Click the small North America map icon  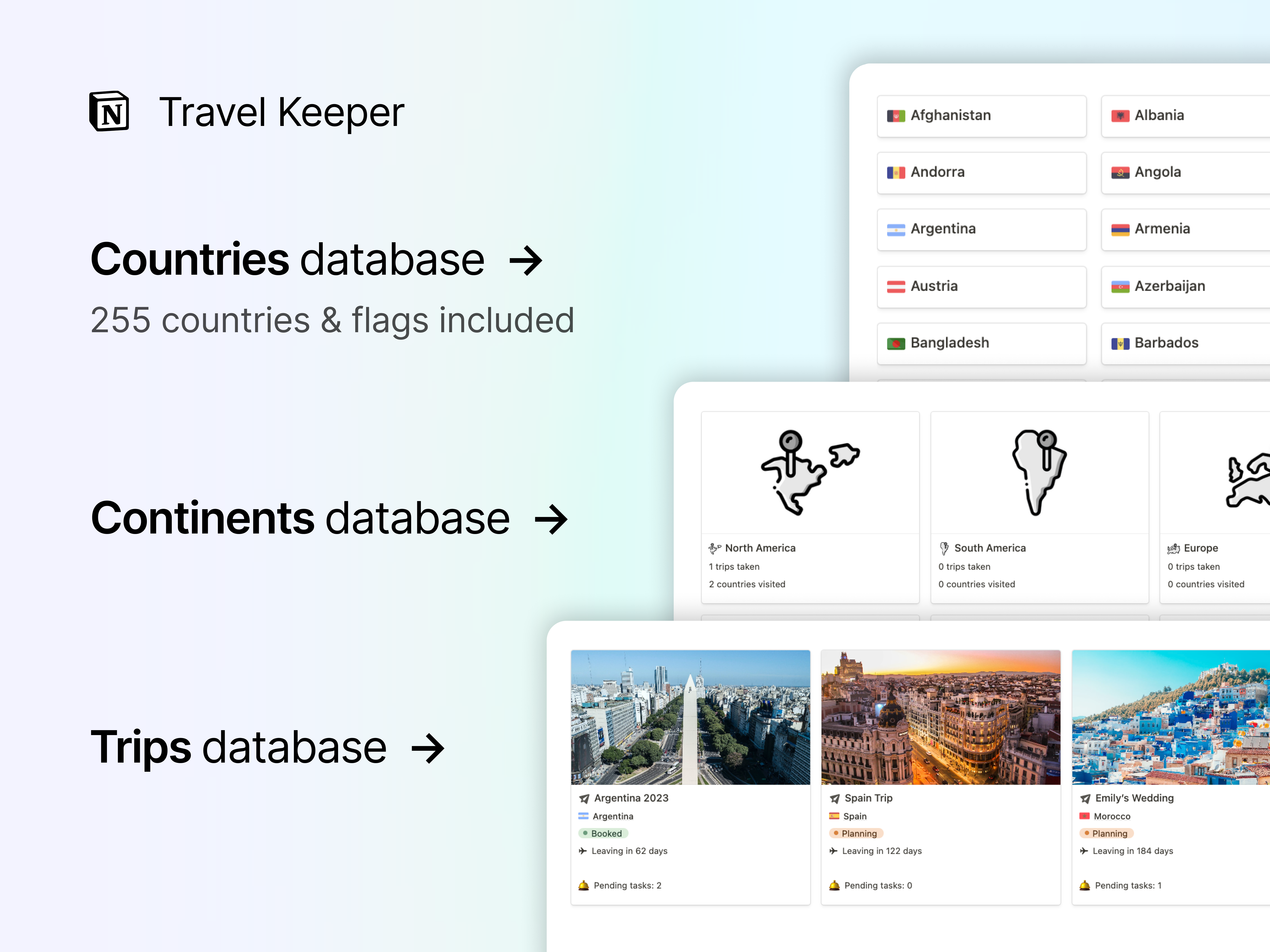point(715,549)
